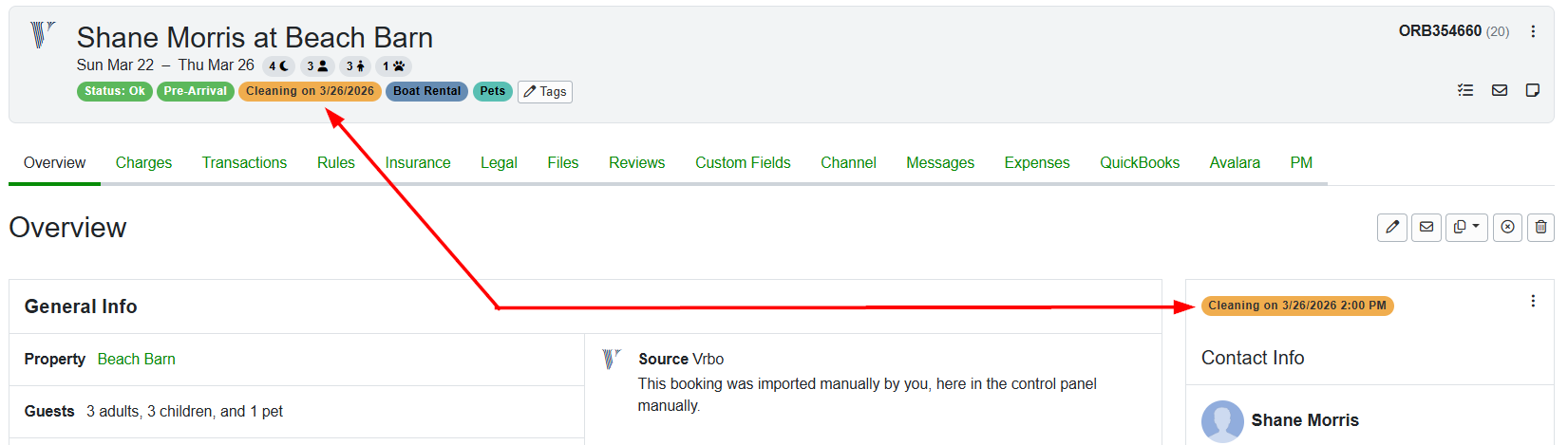Click the circled X cancel booking icon
The image size is (1568, 445).
[x=1507, y=227]
